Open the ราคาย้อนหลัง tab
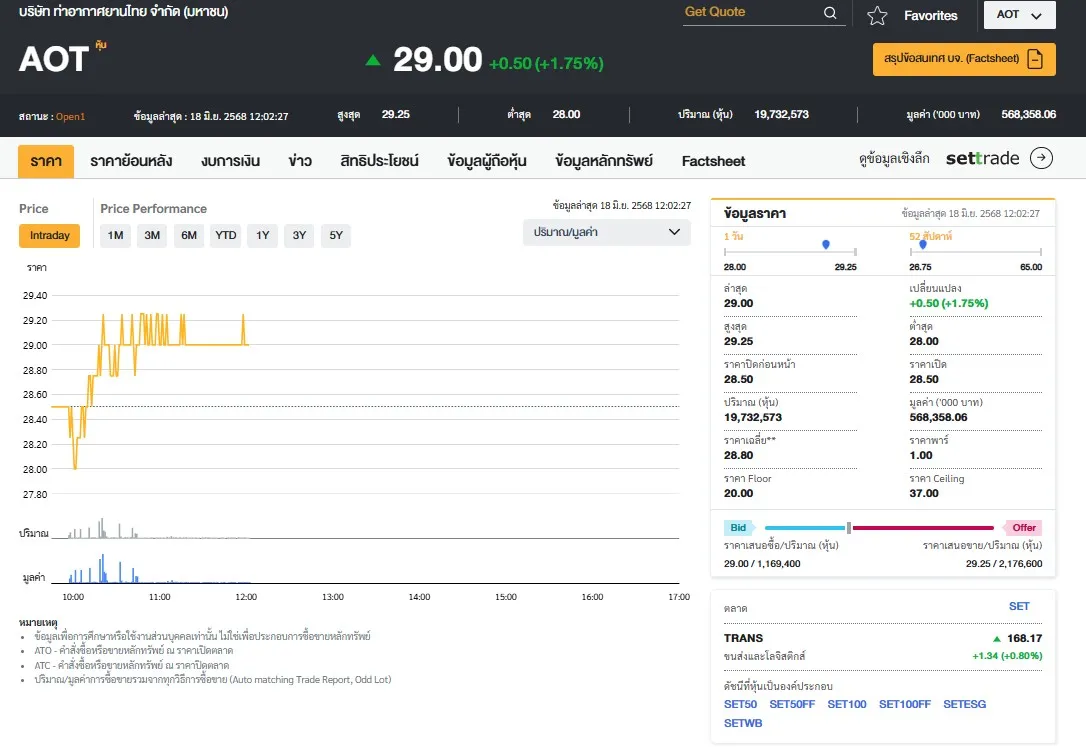The height and width of the screenshot is (747, 1086). coord(131,161)
